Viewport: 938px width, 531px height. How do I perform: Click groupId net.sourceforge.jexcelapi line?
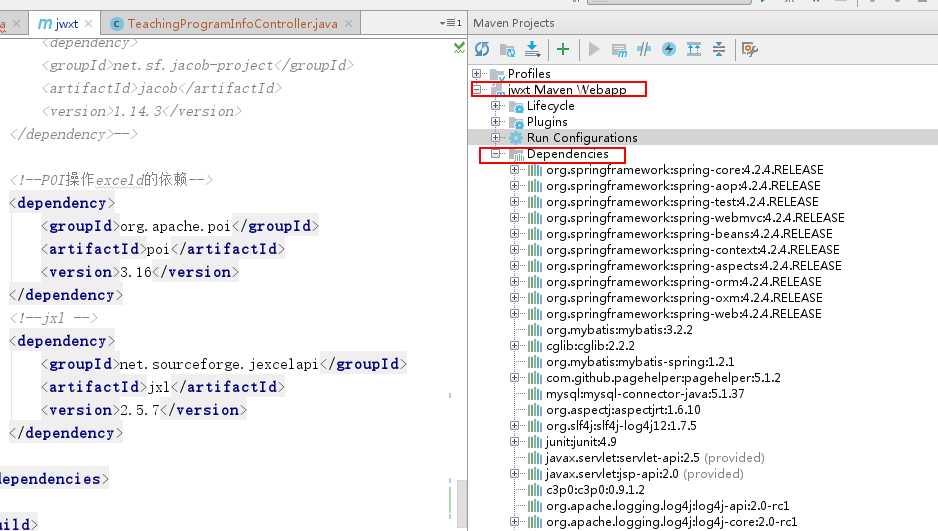tap(224, 364)
